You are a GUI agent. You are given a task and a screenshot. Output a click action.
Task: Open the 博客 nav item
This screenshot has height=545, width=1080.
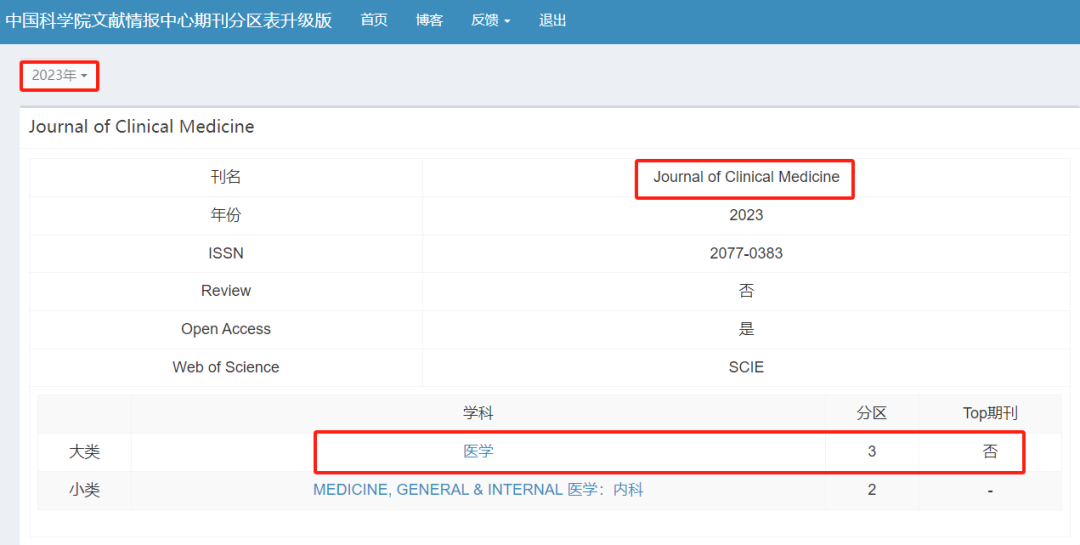[429, 21]
